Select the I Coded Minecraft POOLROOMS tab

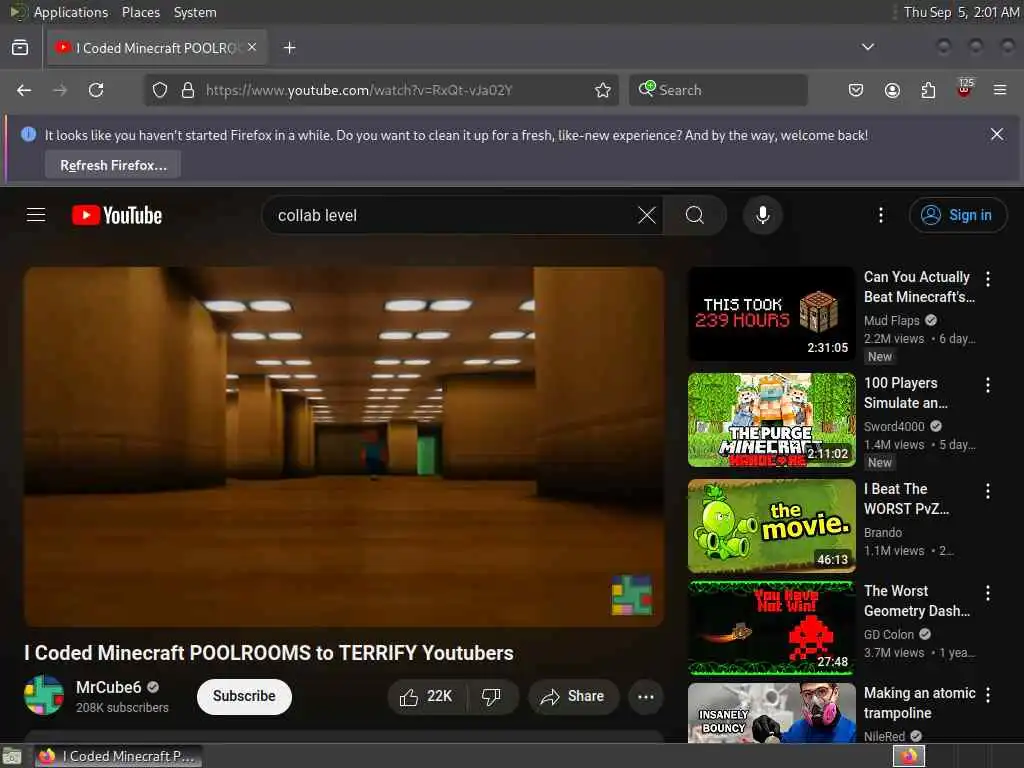point(157,48)
